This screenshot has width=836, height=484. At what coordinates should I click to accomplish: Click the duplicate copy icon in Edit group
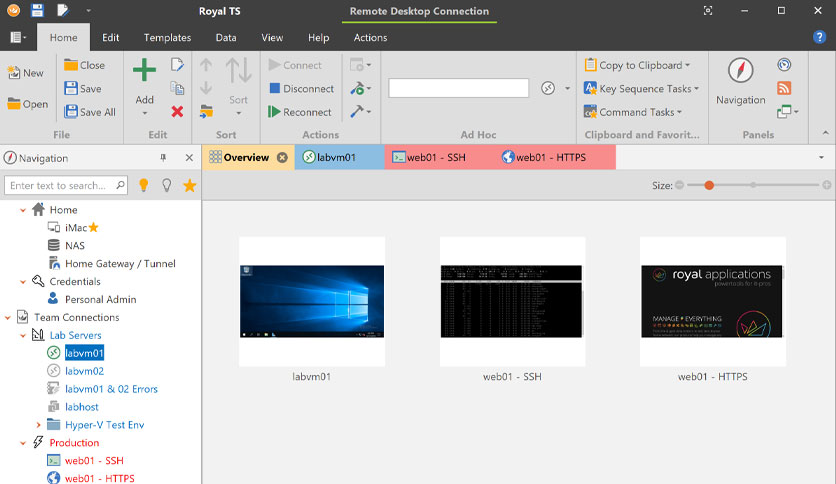(x=177, y=88)
